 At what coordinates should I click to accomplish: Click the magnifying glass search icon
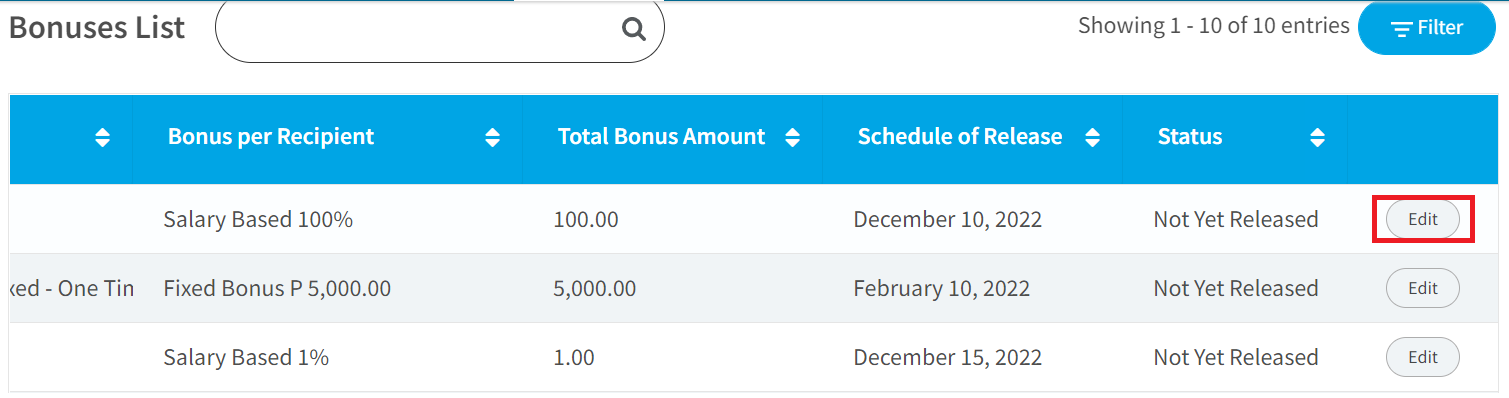[633, 29]
